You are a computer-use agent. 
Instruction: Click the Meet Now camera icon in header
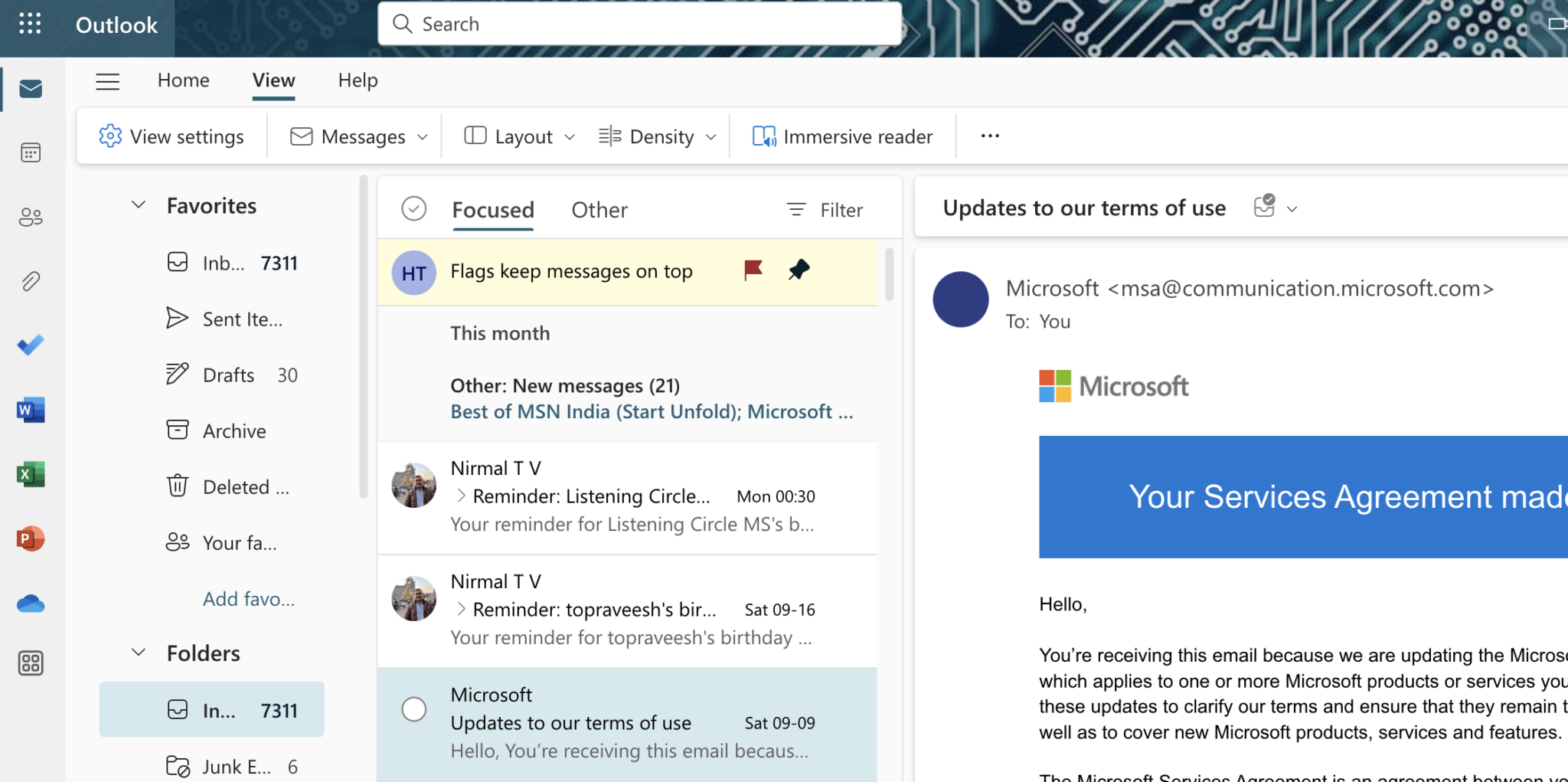pyautogui.click(x=1557, y=24)
